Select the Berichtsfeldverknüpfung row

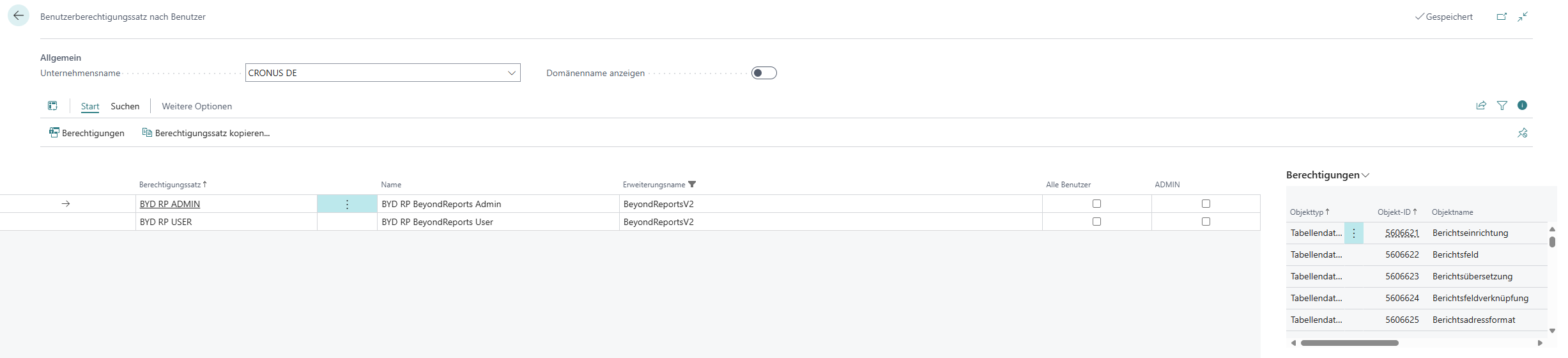tap(1417, 299)
